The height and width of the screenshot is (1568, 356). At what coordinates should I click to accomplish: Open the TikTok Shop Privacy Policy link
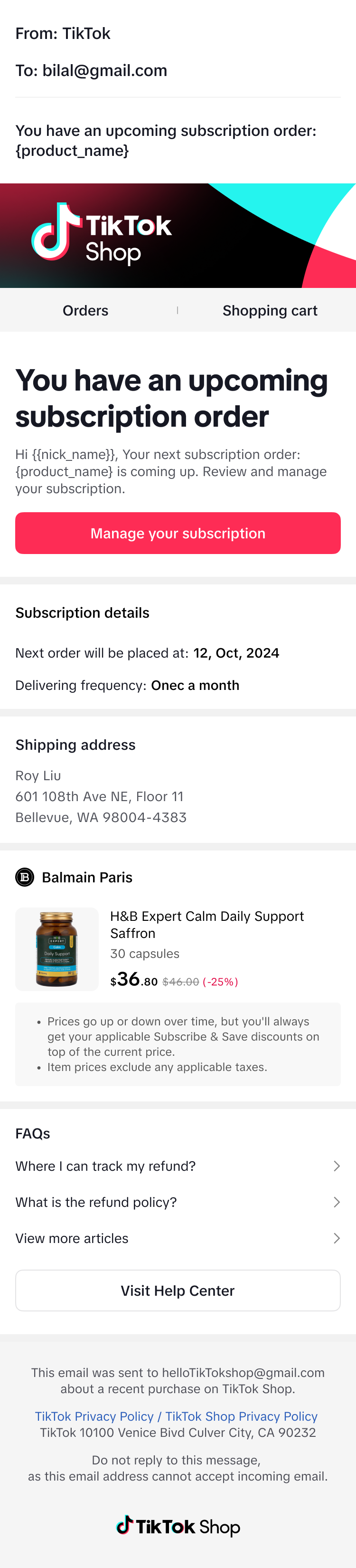click(242, 1416)
